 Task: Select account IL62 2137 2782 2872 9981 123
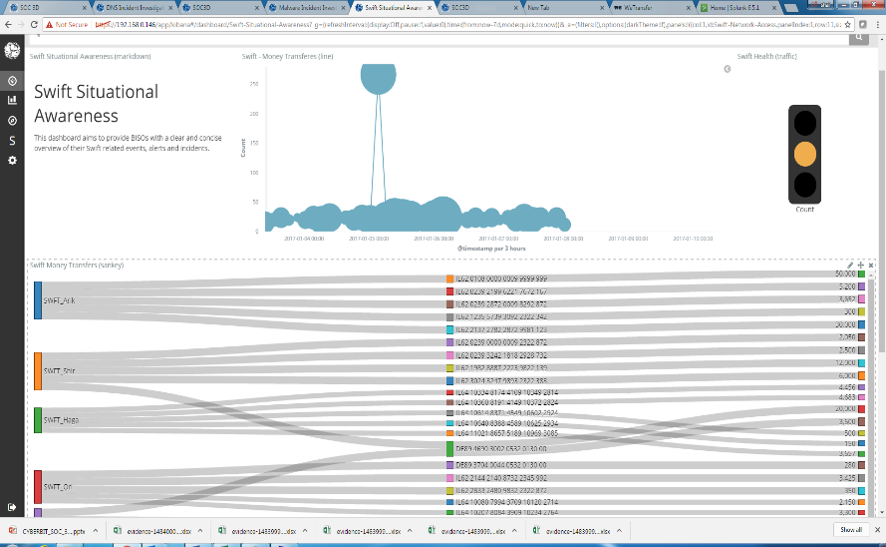click(x=501, y=329)
